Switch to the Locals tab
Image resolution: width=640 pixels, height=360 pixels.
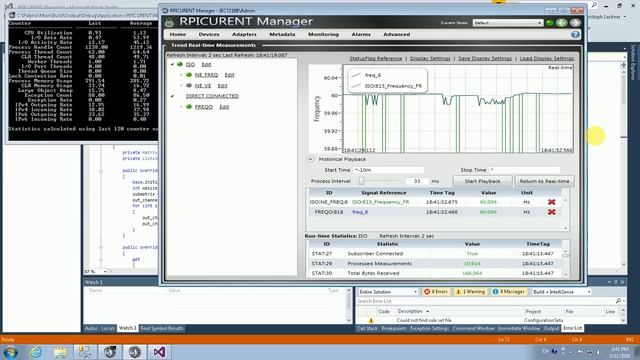point(108,328)
